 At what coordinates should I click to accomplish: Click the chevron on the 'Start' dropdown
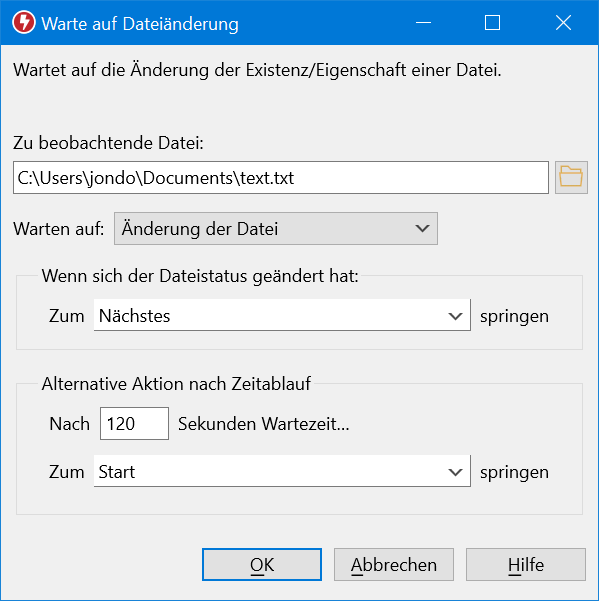(455, 472)
